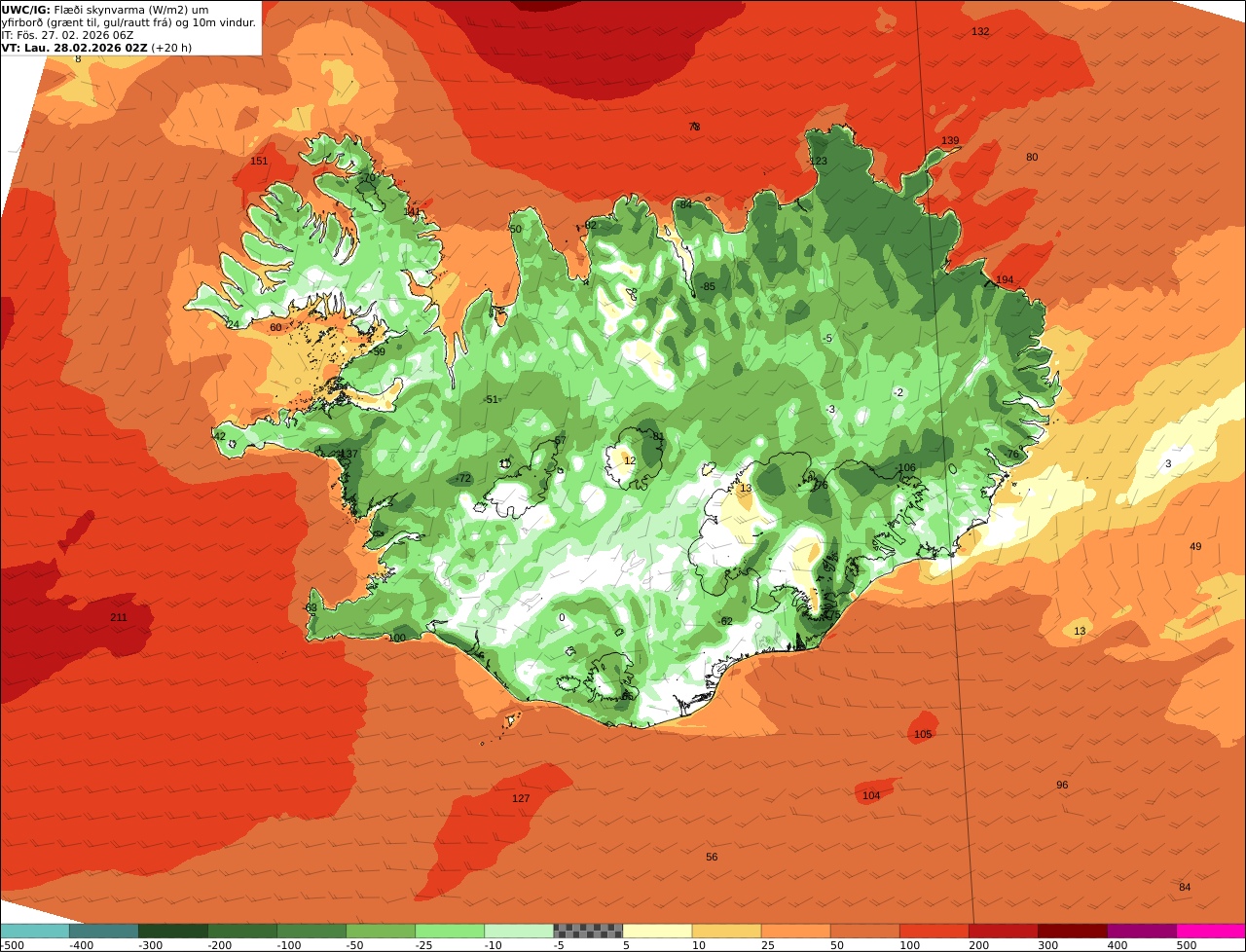Click the legend tick label 500

pos(1187,945)
